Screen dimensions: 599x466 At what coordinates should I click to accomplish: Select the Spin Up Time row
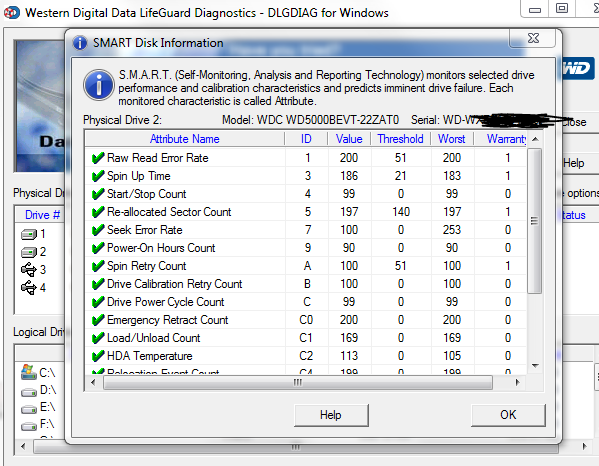coord(306,176)
